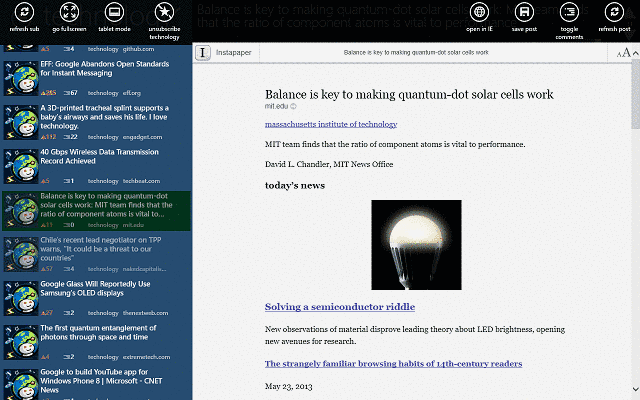640x400 pixels.
Task: Click thumbnail of quantum entanglement post
Action: pos(21,343)
